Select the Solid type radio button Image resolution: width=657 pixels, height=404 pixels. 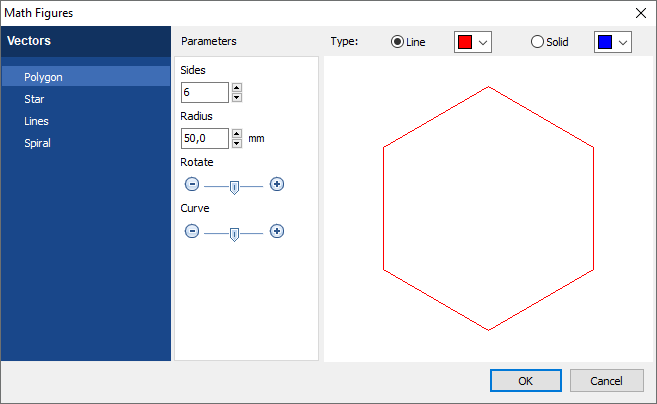(538, 42)
